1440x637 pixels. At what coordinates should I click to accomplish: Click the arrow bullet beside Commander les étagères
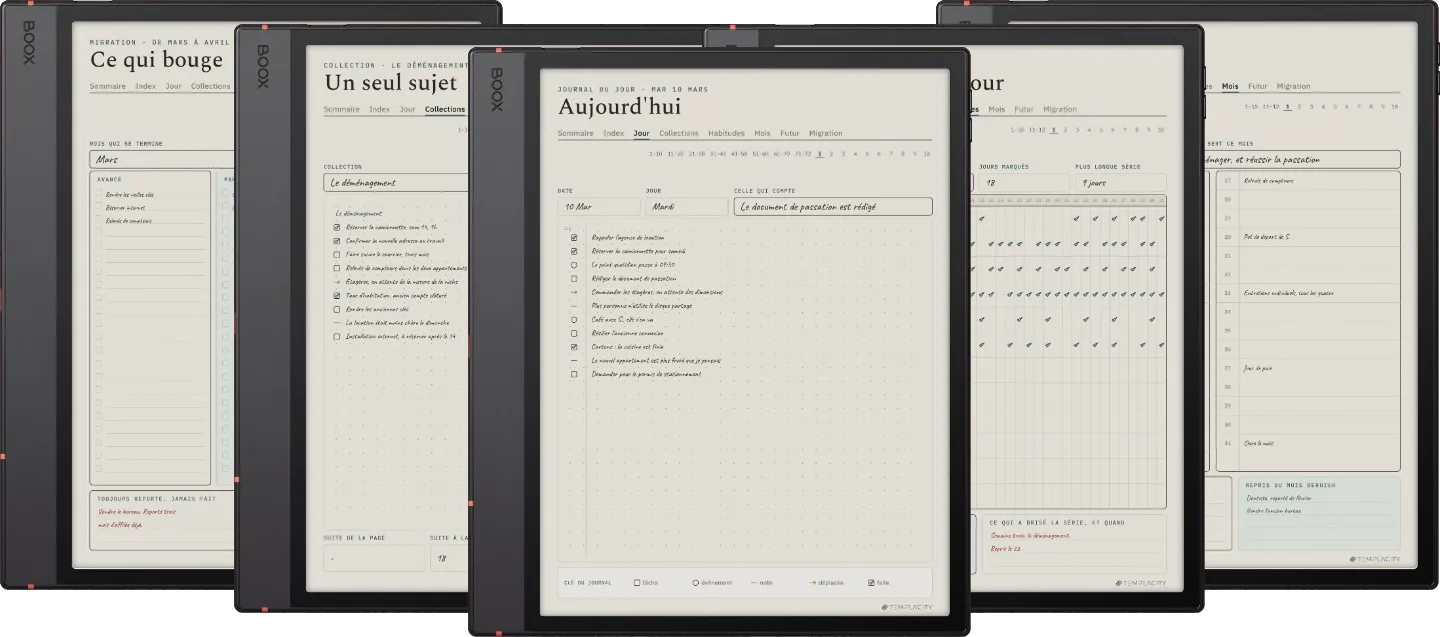pos(574,292)
